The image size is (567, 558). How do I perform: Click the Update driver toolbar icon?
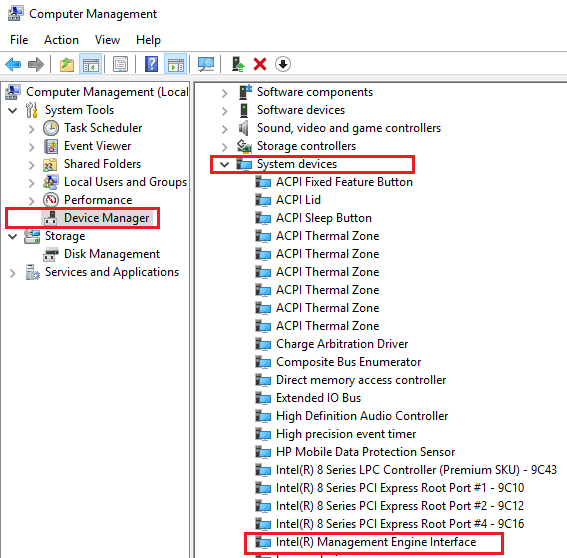pyautogui.click(x=238, y=65)
